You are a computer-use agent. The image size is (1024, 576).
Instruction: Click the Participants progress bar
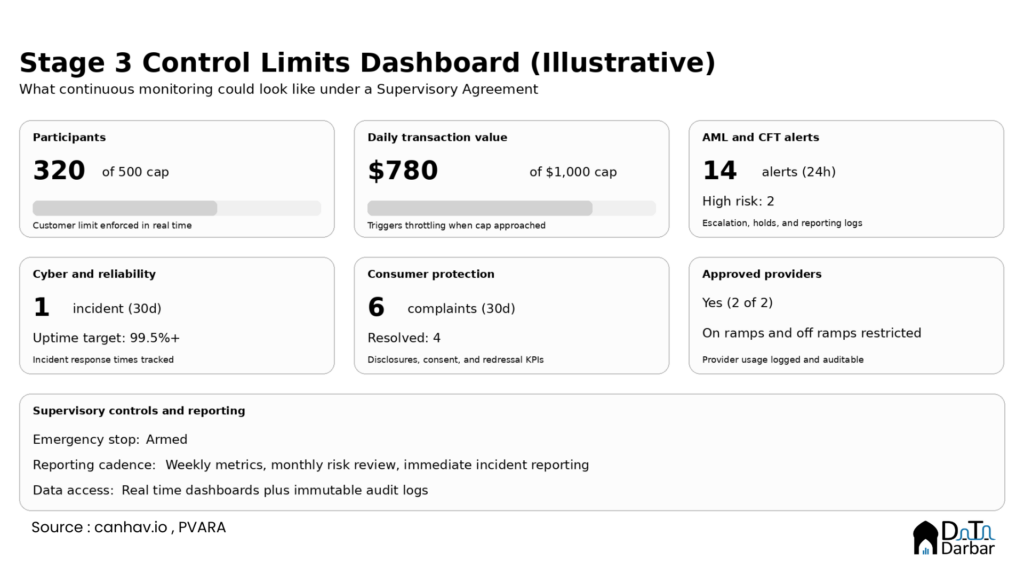click(177, 208)
